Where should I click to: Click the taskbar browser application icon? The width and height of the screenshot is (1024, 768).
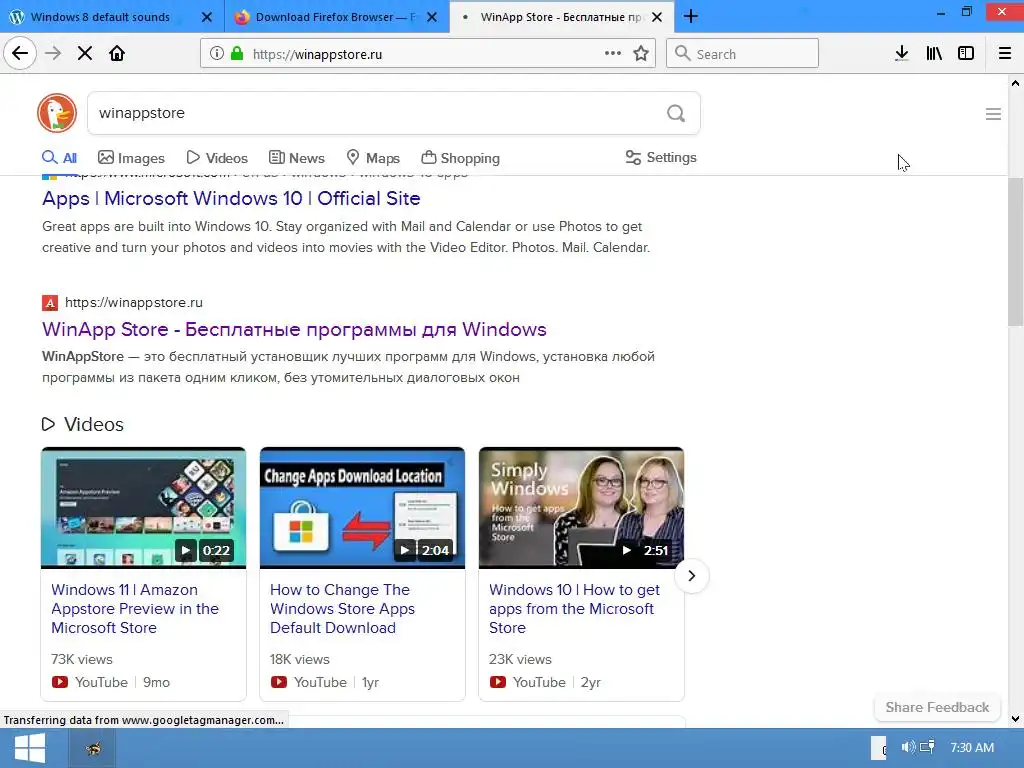coord(93,748)
